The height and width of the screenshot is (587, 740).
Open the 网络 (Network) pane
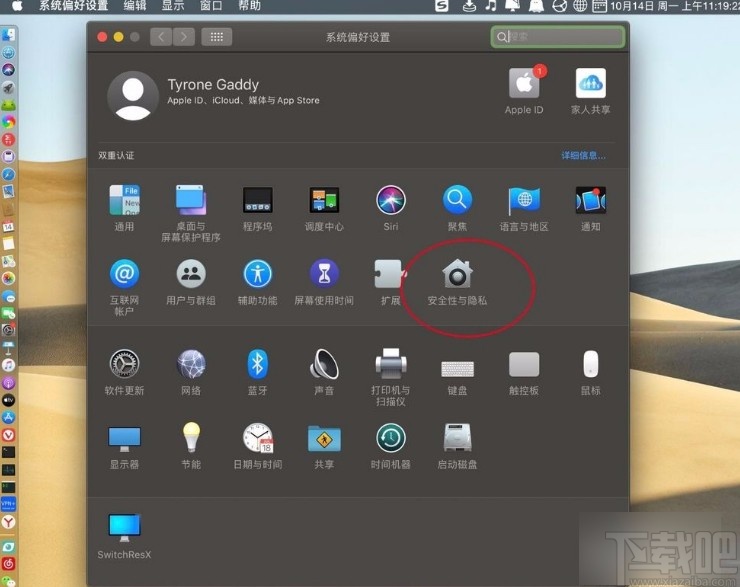point(191,364)
